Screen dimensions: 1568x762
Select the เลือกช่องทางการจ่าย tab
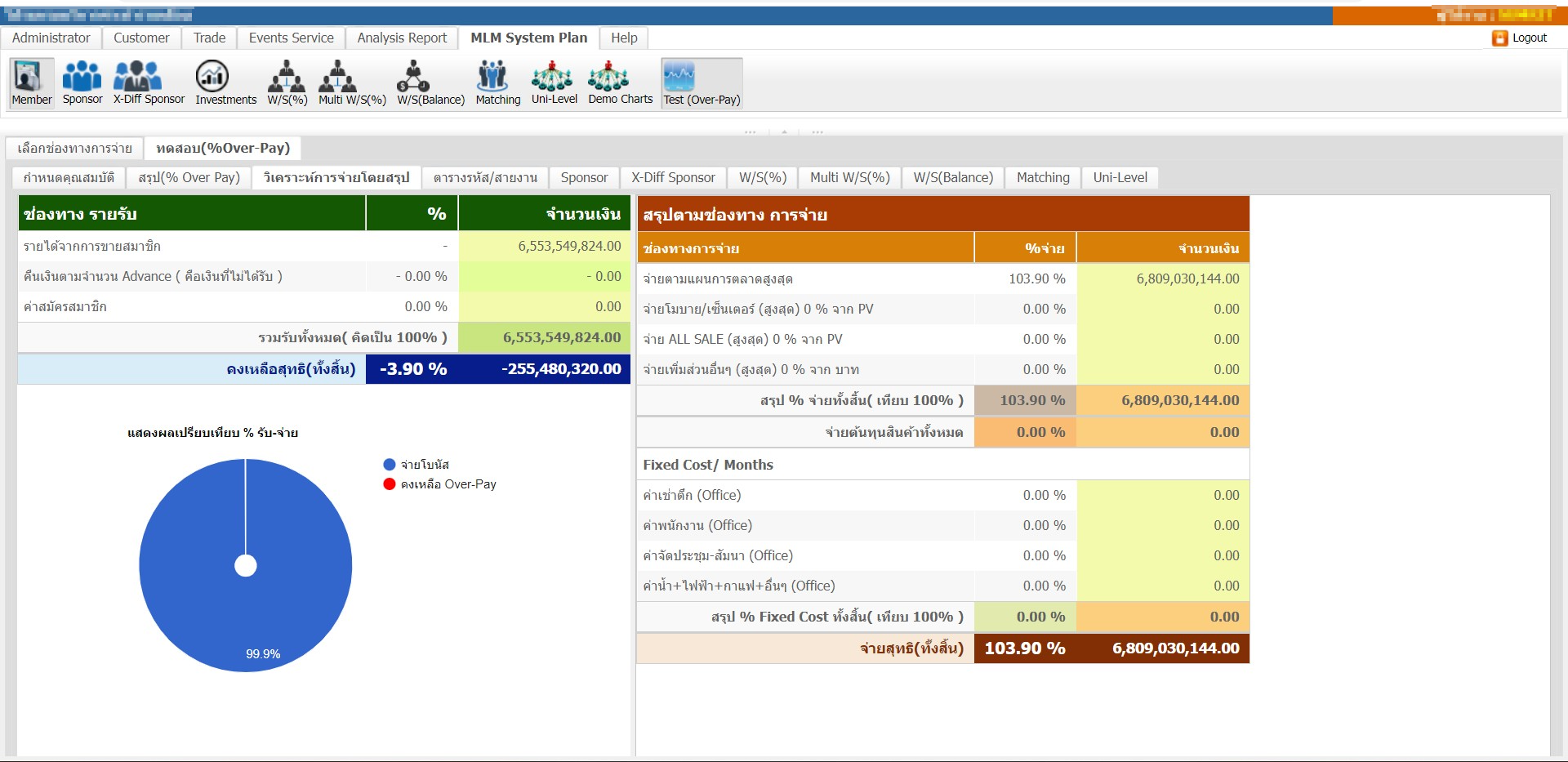(74, 148)
